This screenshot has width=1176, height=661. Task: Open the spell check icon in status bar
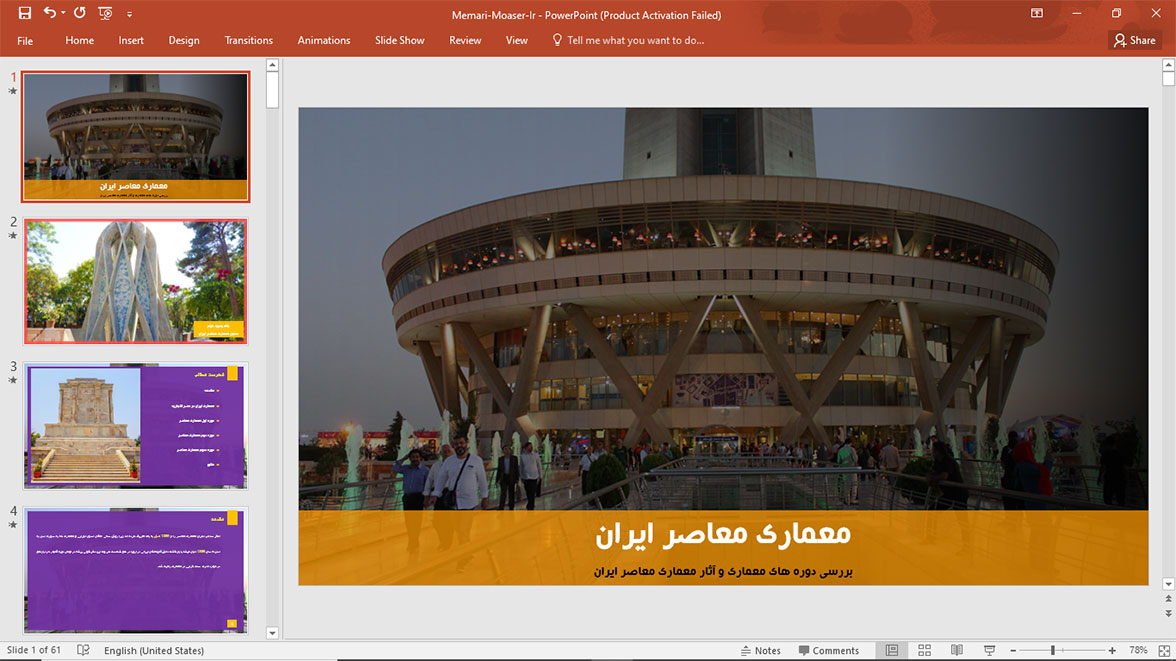point(83,650)
